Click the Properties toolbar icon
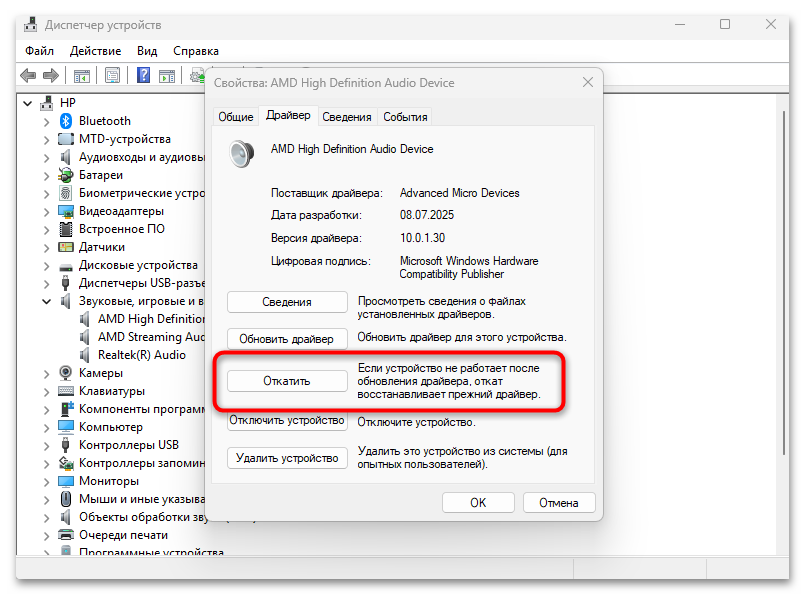This screenshot has height=595, width=805. 112,75
